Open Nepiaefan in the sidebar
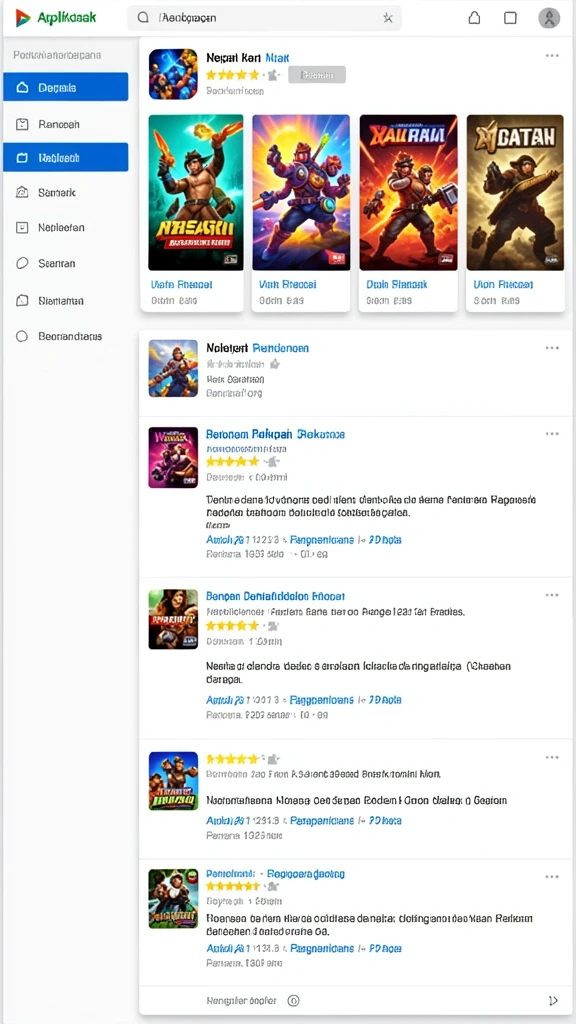Viewport: 576px width, 1024px height. (x=65, y=228)
